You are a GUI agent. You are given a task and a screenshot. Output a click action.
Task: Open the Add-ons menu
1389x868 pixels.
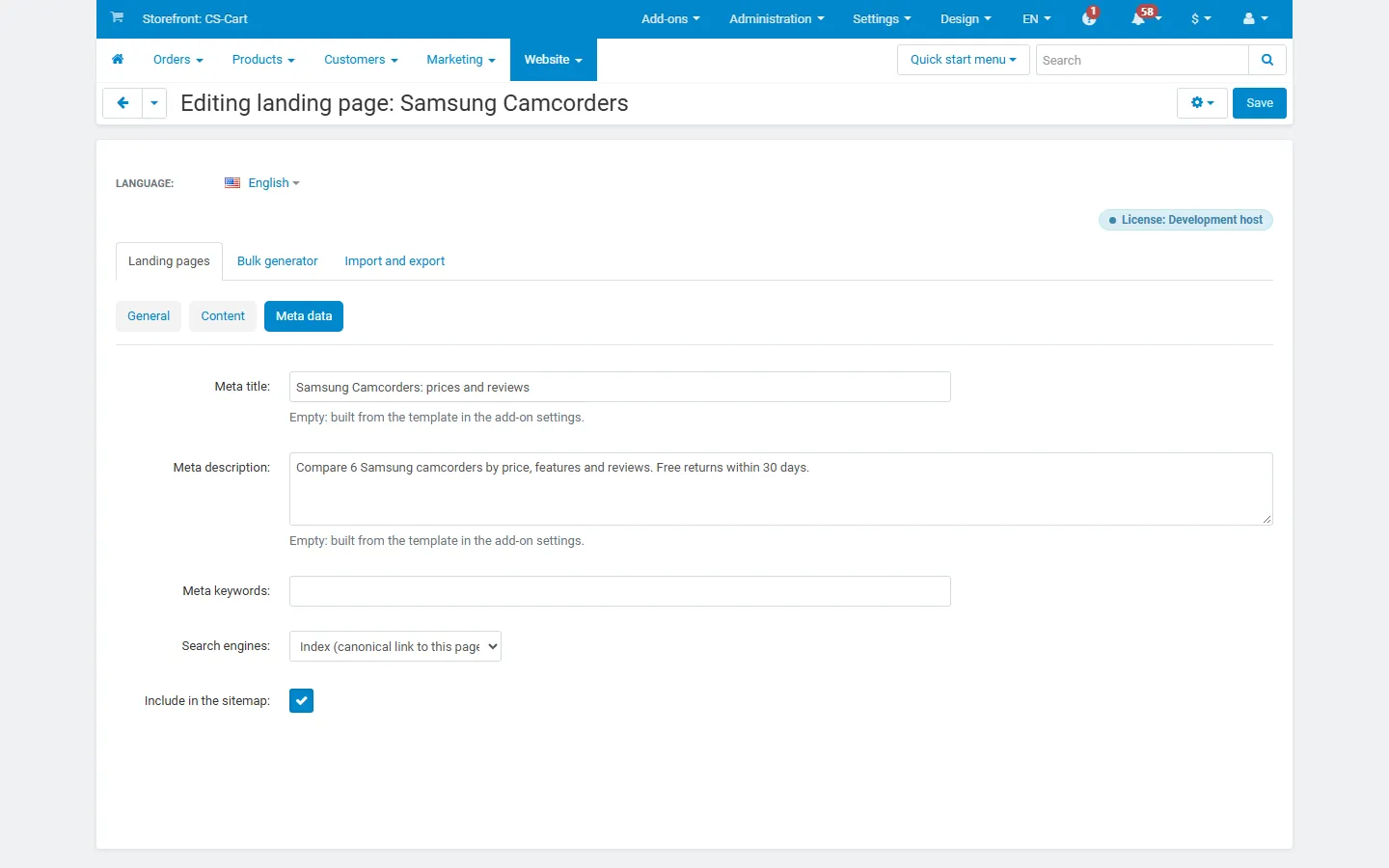pyautogui.click(x=670, y=18)
